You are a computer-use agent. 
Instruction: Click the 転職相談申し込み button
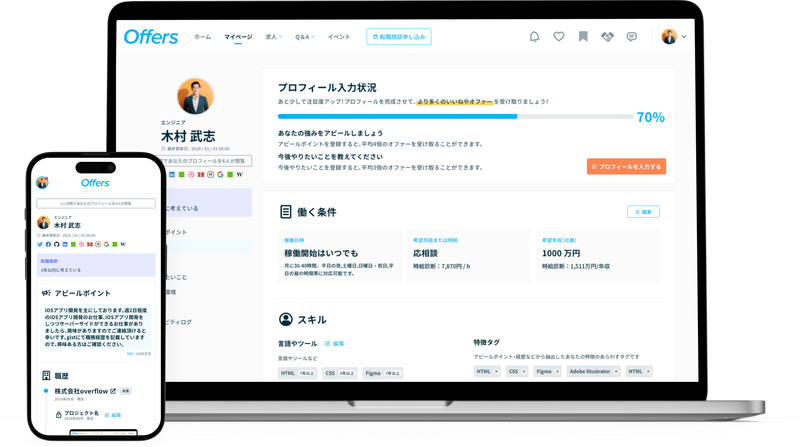coord(398,37)
